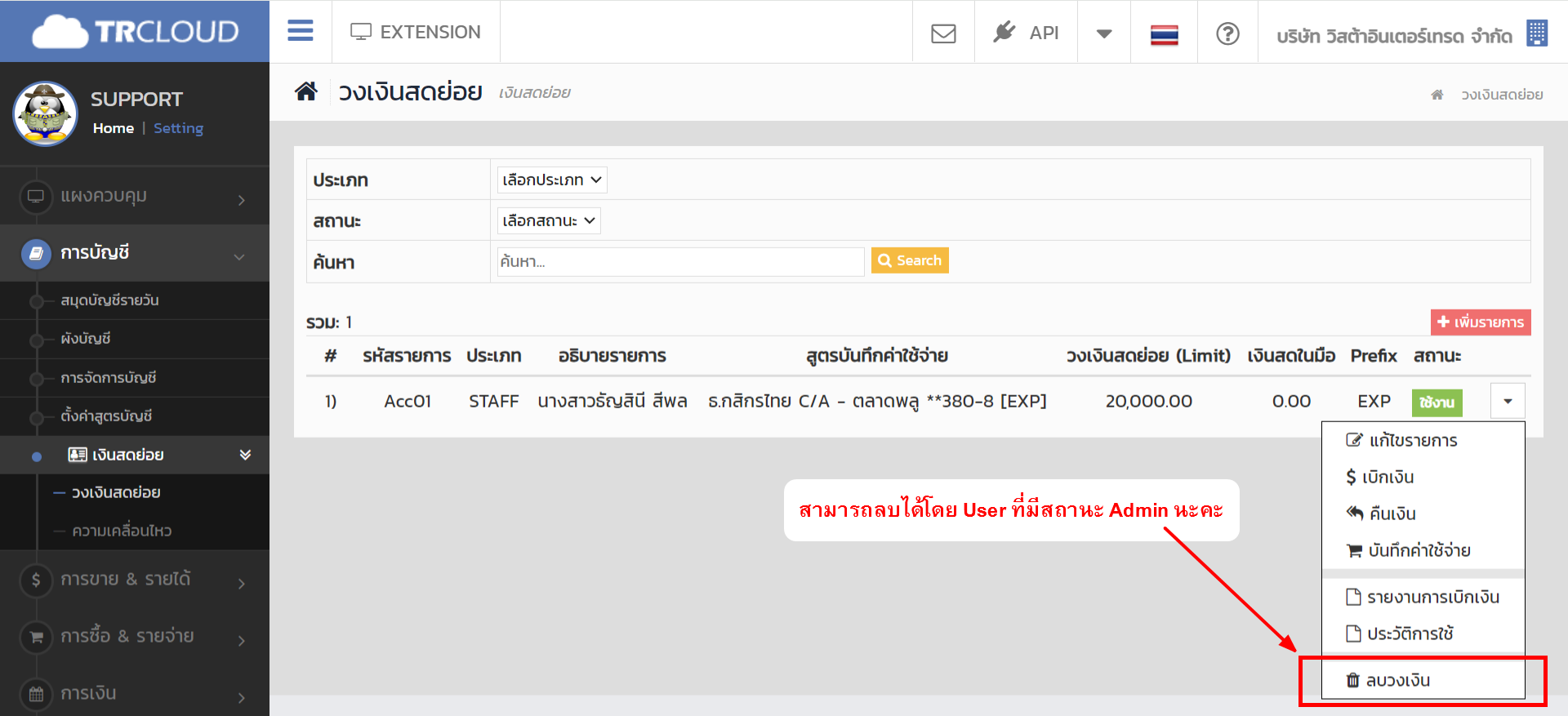The height and width of the screenshot is (716, 1568).
Task: Expand การขาย & รายได้ sidebar menu
Action: point(135,580)
